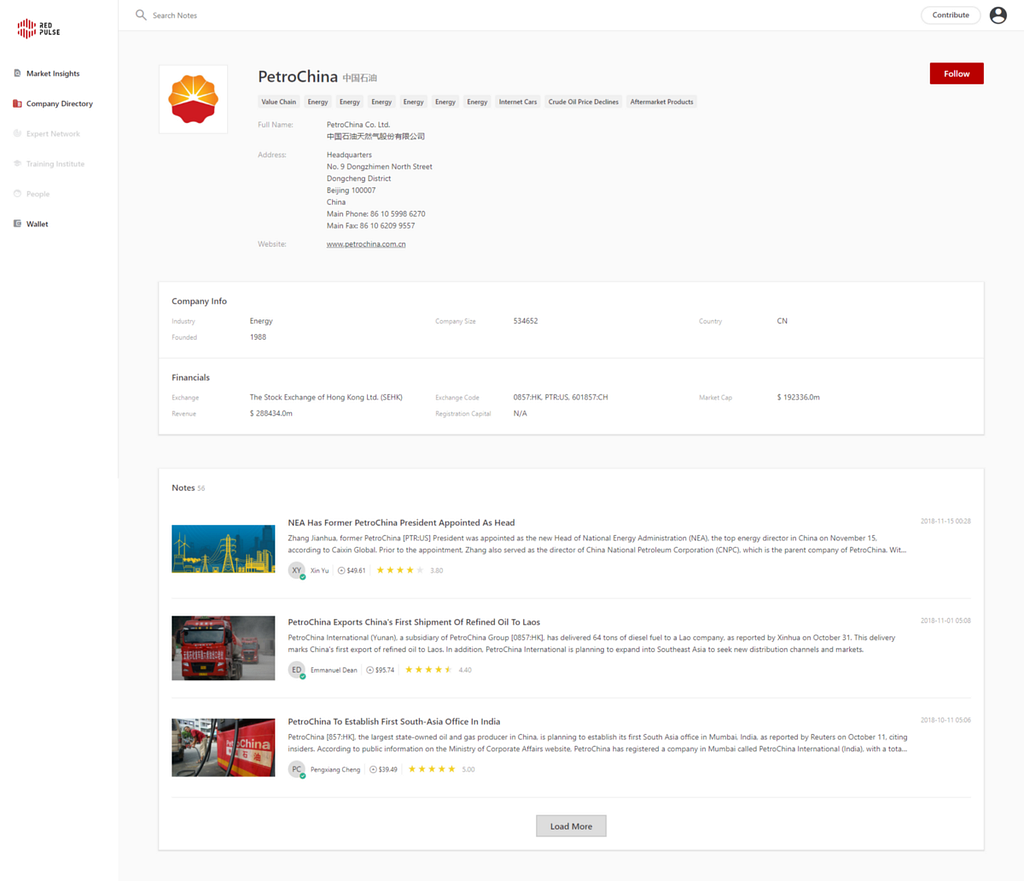Click the star rating showing 5.00
The image size is (1024, 881).
tap(432, 769)
